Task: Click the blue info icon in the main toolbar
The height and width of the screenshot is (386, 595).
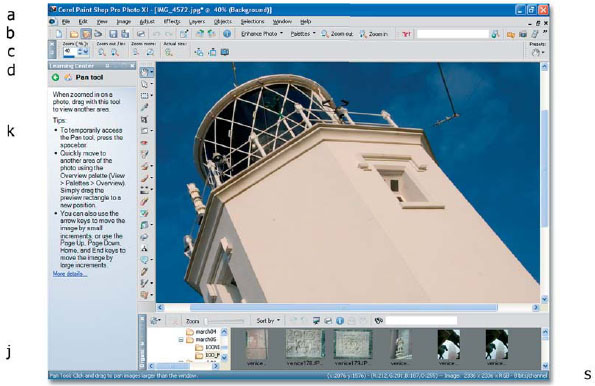Action: coord(227,34)
